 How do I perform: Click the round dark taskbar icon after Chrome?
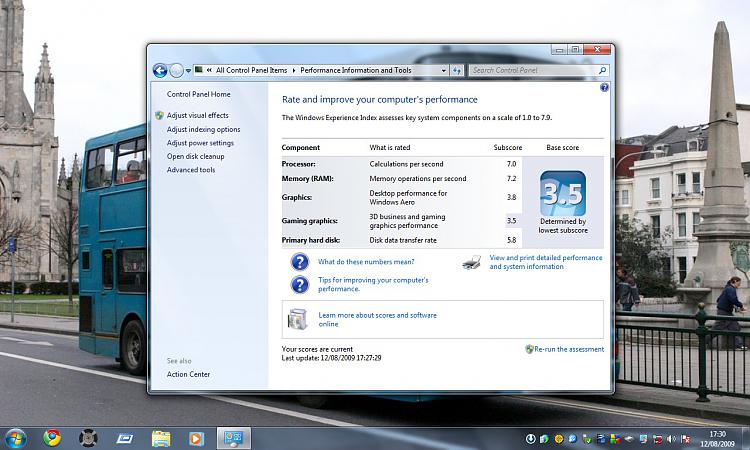point(88,438)
